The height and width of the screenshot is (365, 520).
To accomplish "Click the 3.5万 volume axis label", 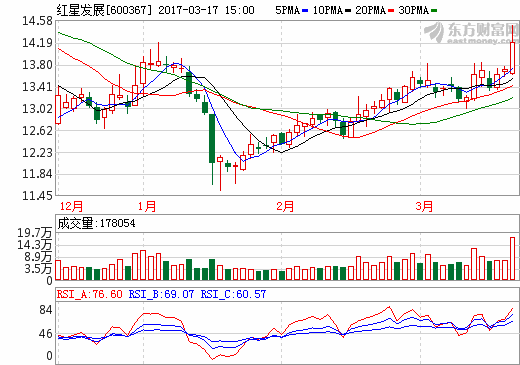I will click(x=38, y=269).
